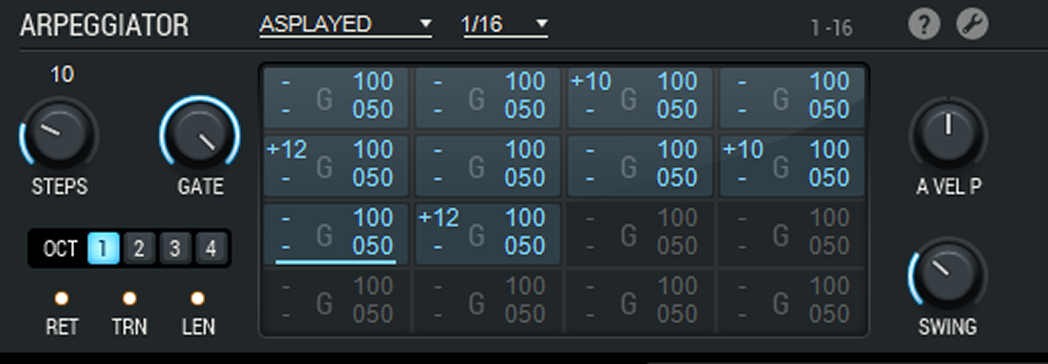This screenshot has height=364, width=1048.
Task: Open the arpeggiator help question-mark icon
Action: click(924, 25)
